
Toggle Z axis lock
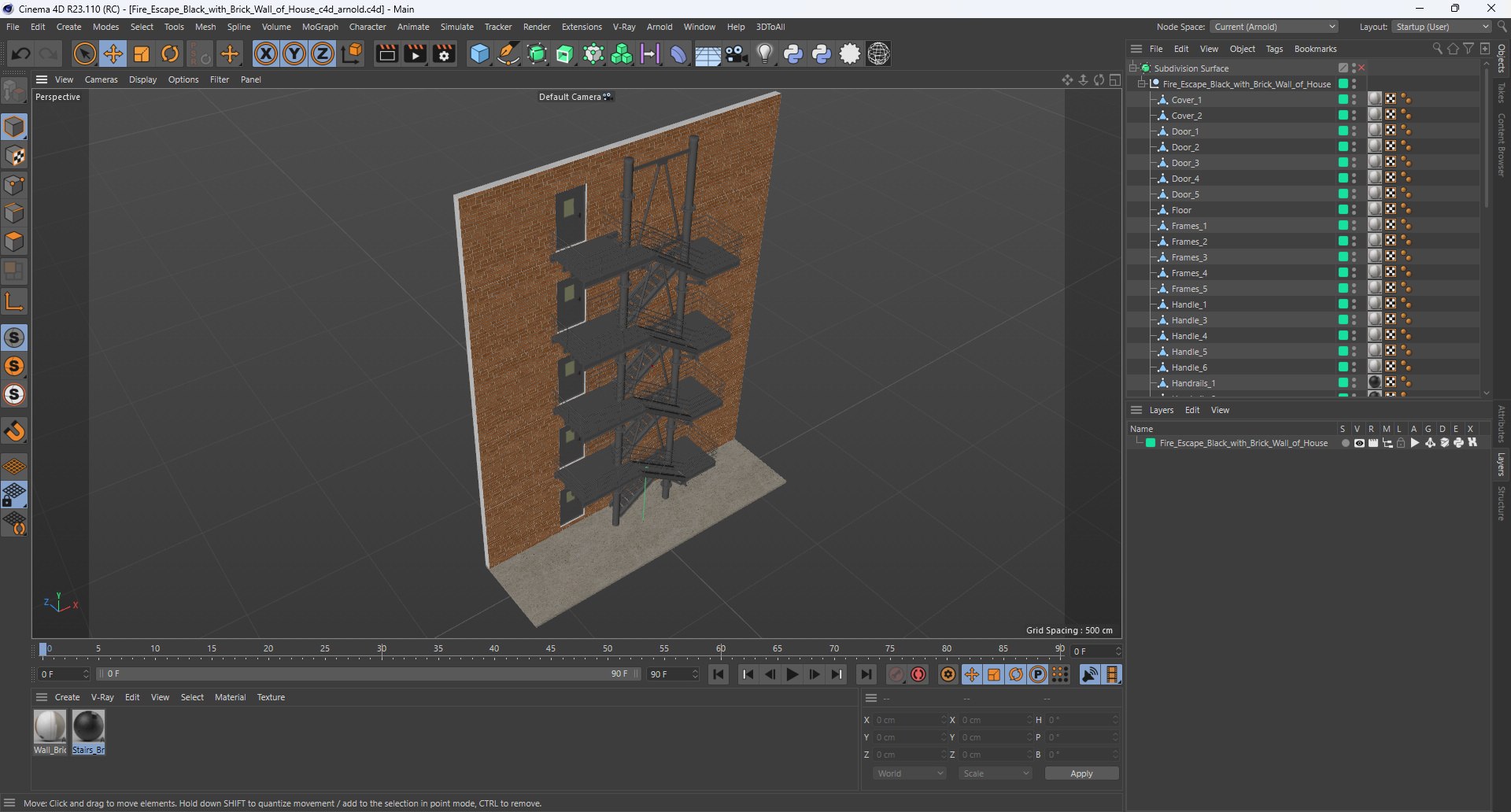click(323, 54)
